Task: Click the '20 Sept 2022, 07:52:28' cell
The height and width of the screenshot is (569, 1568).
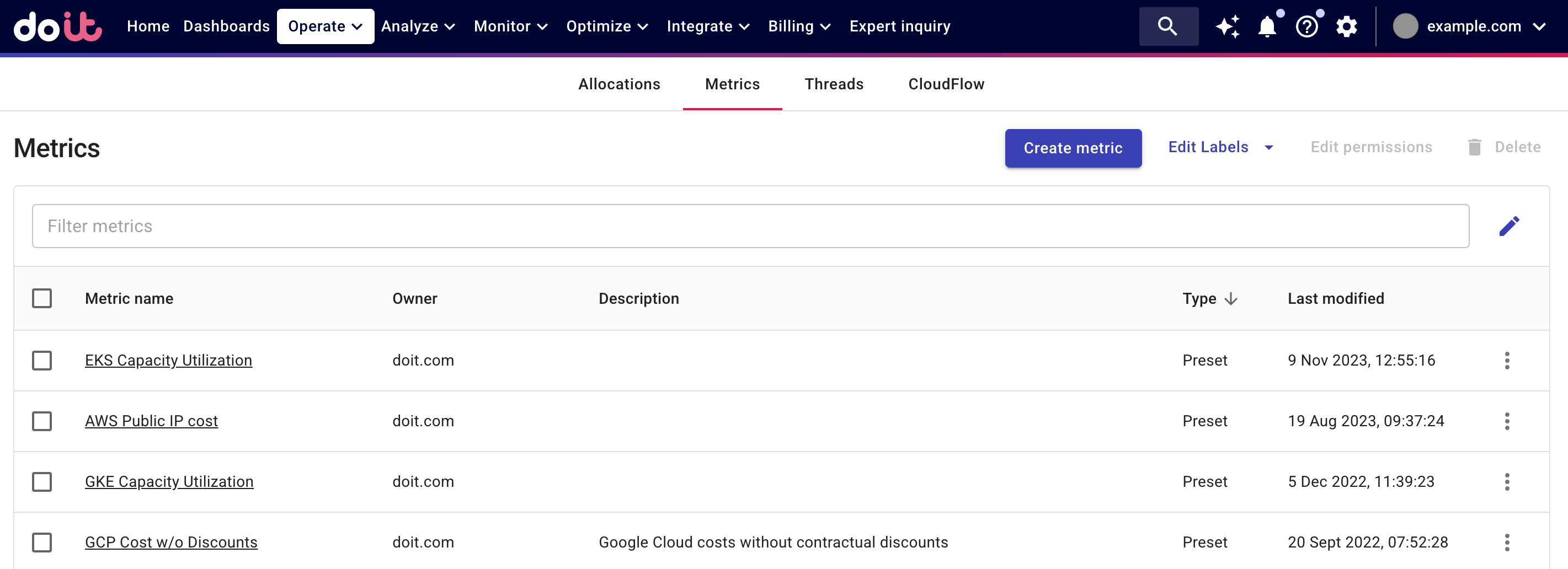Action: coord(1367,542)
